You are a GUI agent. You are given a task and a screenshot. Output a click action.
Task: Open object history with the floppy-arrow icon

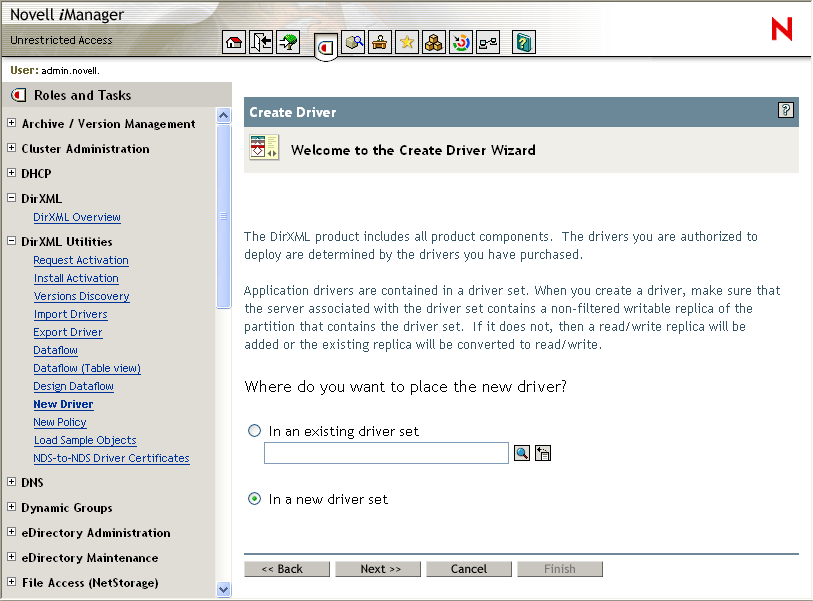click(543, 452)
